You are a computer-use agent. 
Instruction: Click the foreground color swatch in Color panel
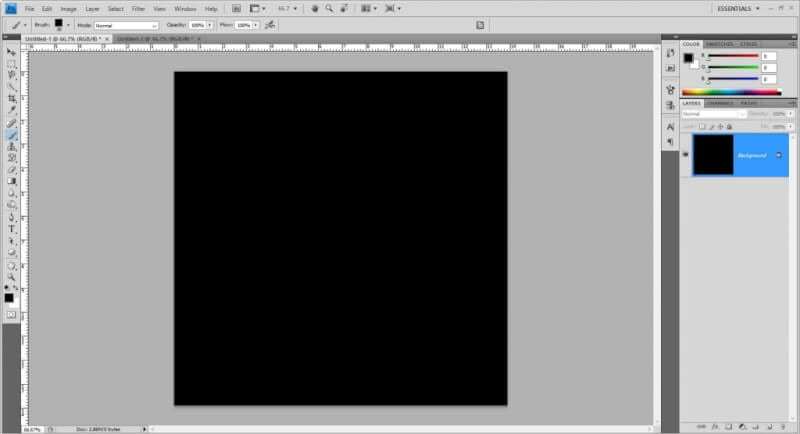point(688,58)
